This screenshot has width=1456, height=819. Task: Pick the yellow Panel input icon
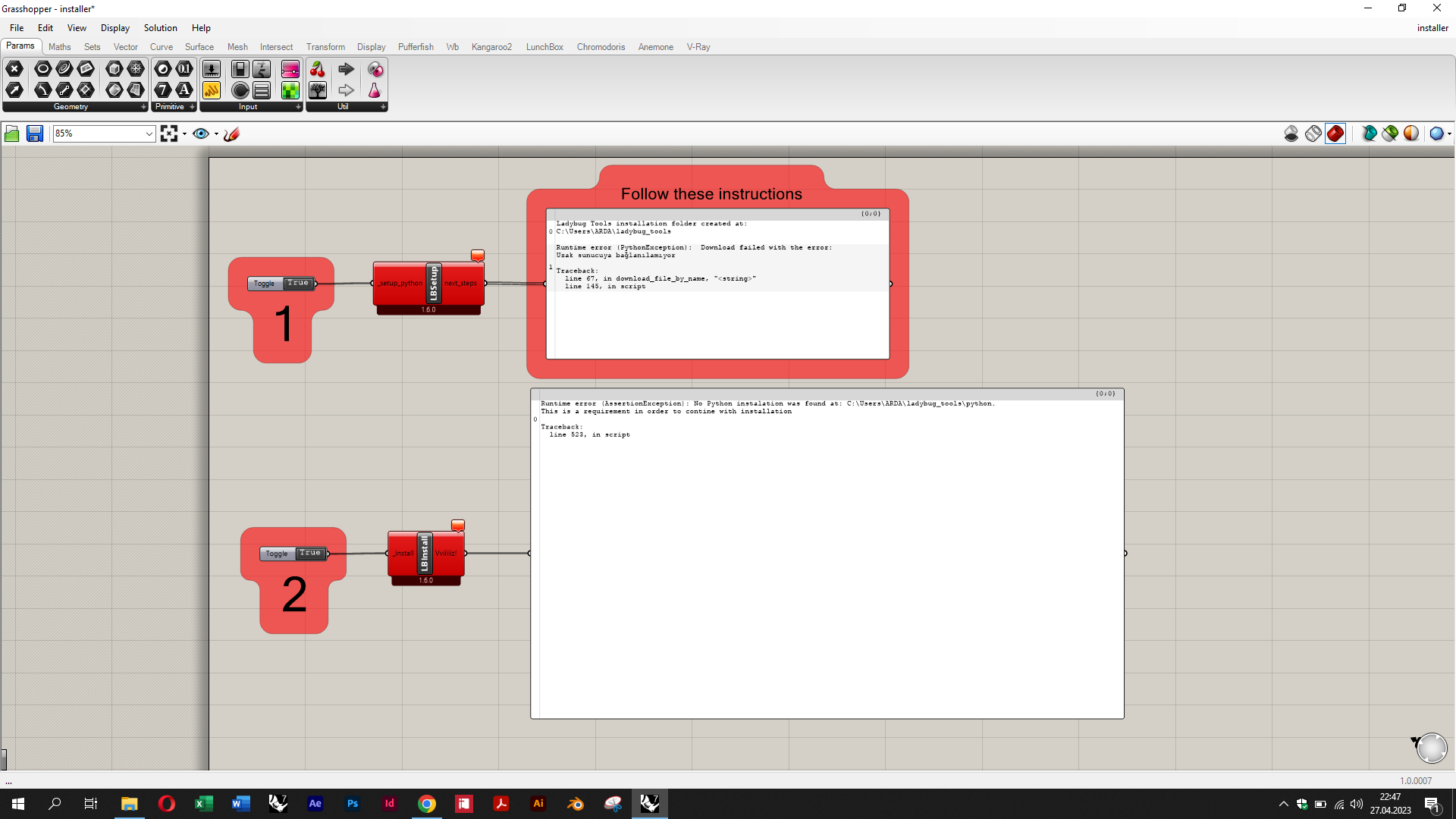pos(212,90)
